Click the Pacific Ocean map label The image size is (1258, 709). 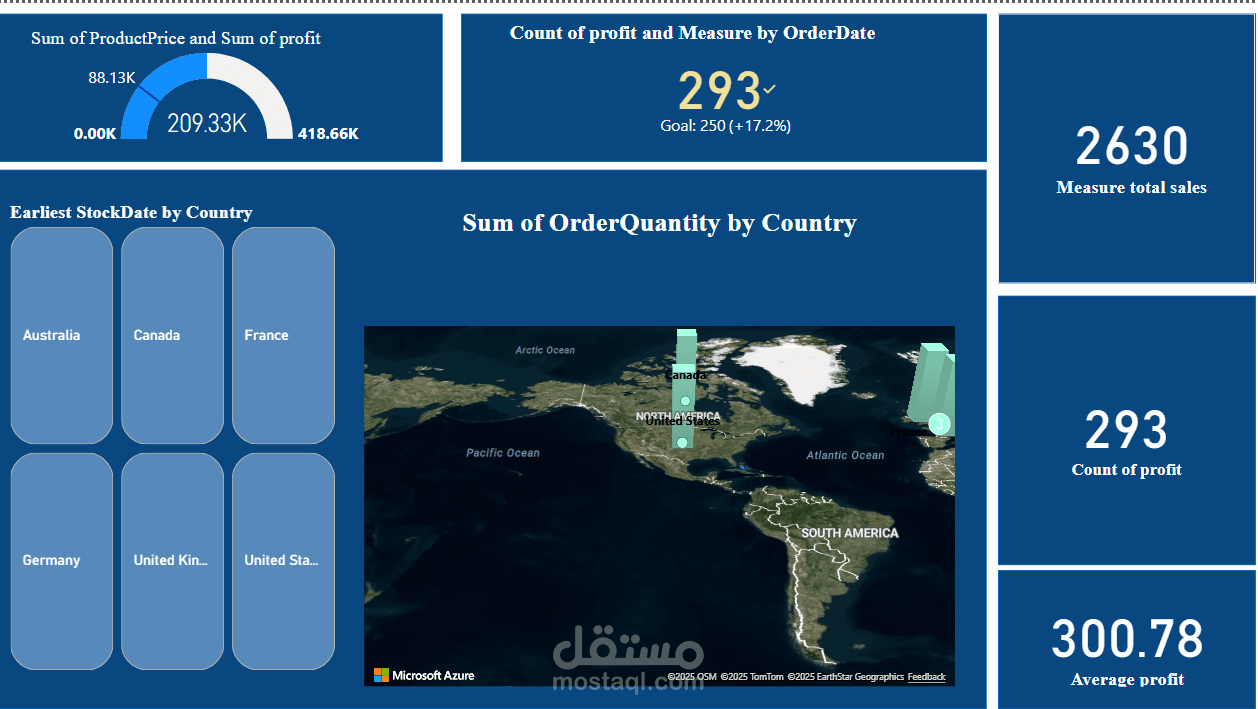click(x=502, y=453)
